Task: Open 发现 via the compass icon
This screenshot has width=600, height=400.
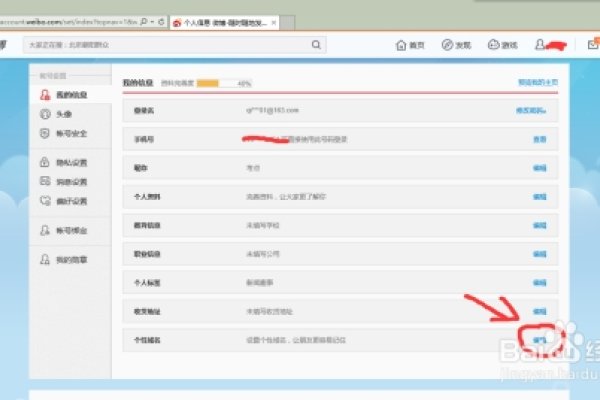Action: click(x=447, y=45)
